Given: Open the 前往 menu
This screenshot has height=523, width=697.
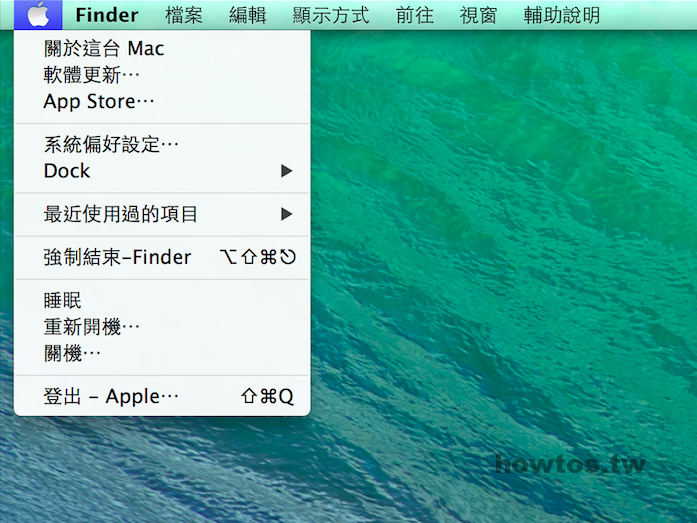Looking at the screenshot, I should [x=414, y=15].
